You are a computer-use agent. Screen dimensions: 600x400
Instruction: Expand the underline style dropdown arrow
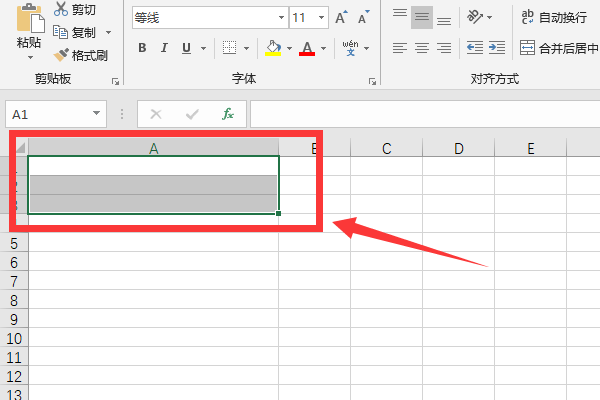click(x=204, y=48)
